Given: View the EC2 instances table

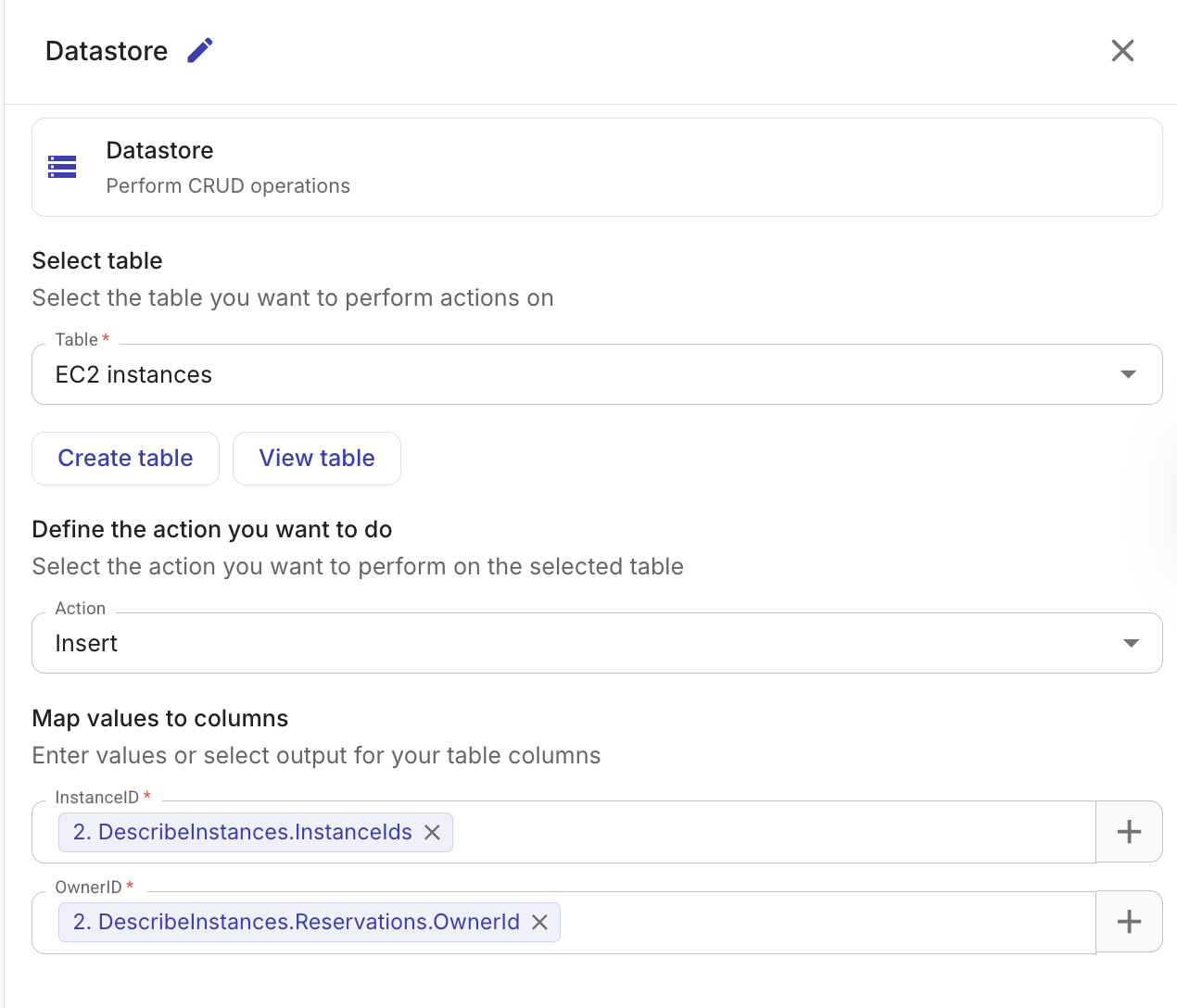Looking at the screenshot, I should (x=316, y=458).
